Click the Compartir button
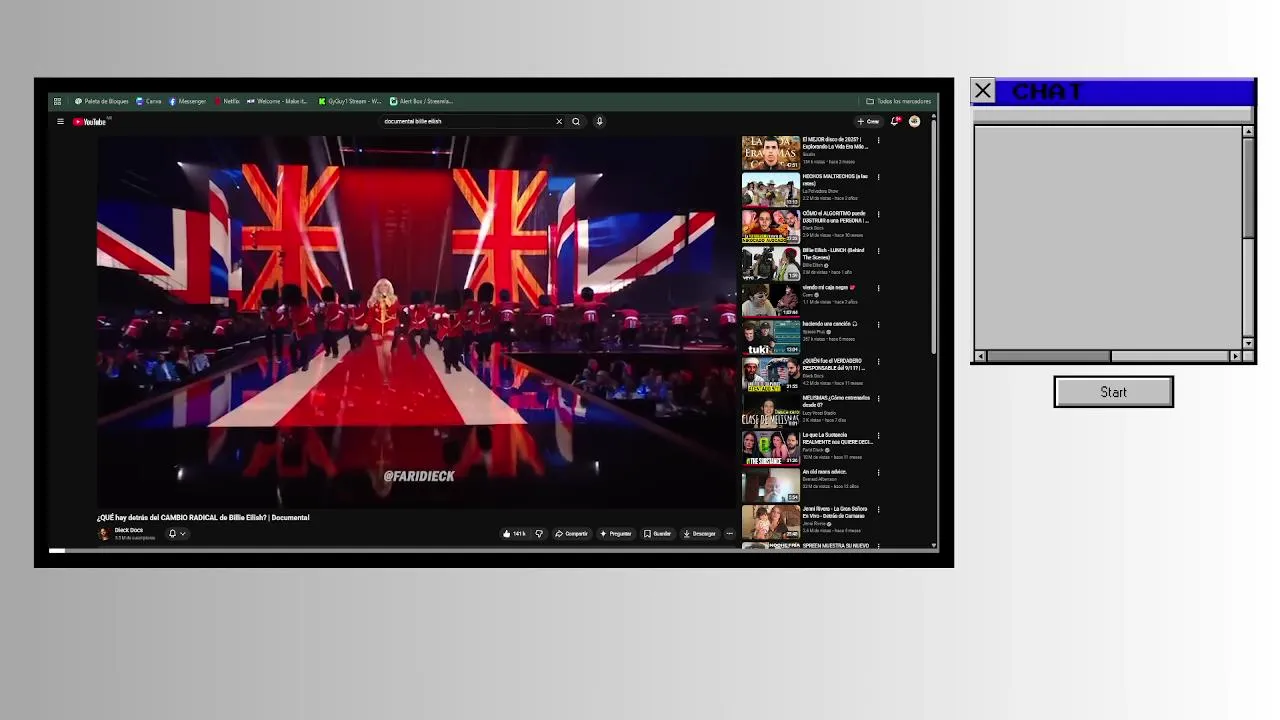The image size is (1280, 720). [x=572, y=534]
